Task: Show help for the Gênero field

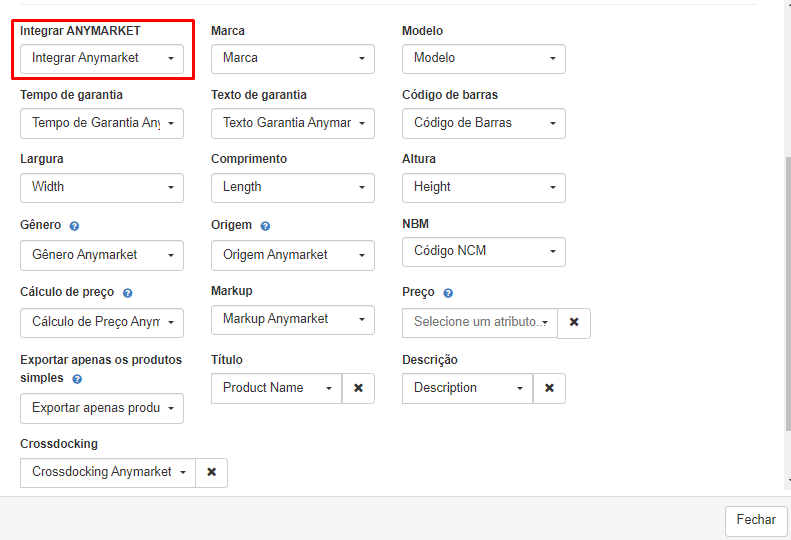Action: coord(74,226)
